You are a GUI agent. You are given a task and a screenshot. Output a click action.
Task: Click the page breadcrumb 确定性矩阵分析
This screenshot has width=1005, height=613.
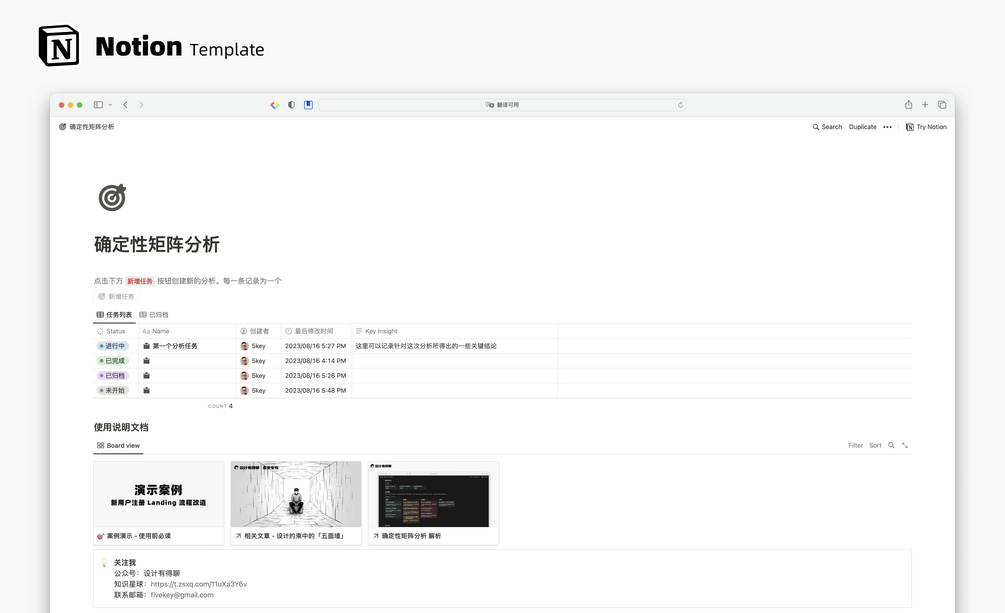point(87,127)
